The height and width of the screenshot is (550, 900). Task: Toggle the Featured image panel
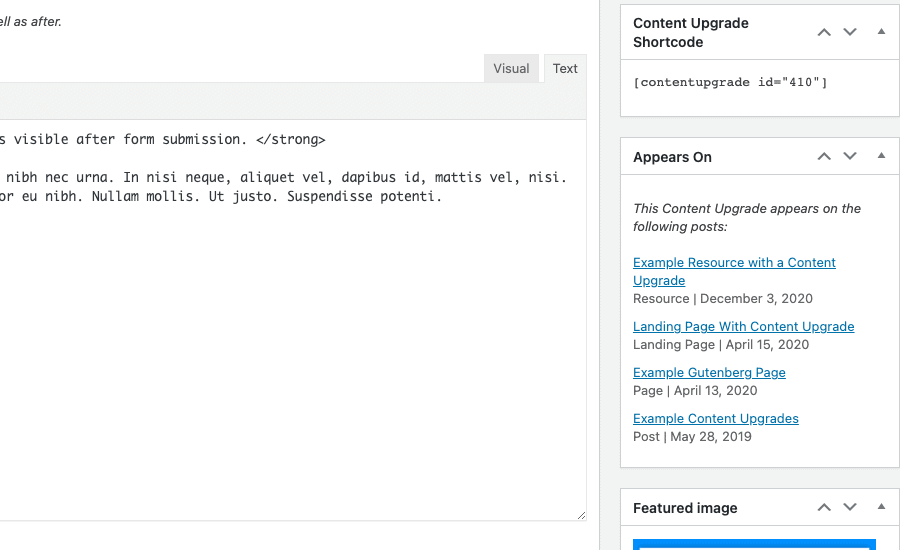pyautogui.click(x=881, y=507)
